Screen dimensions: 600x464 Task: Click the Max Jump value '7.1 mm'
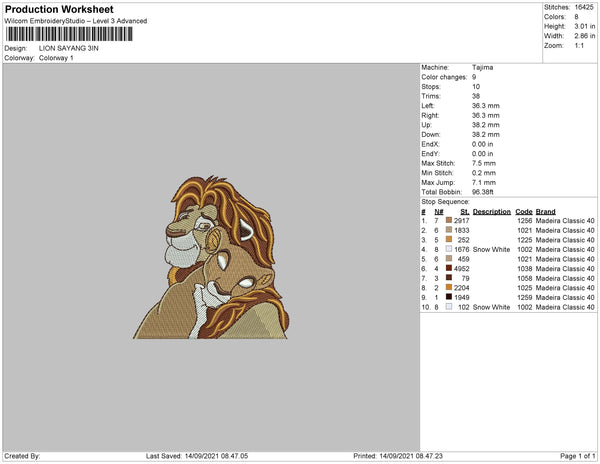pos(484,182)
